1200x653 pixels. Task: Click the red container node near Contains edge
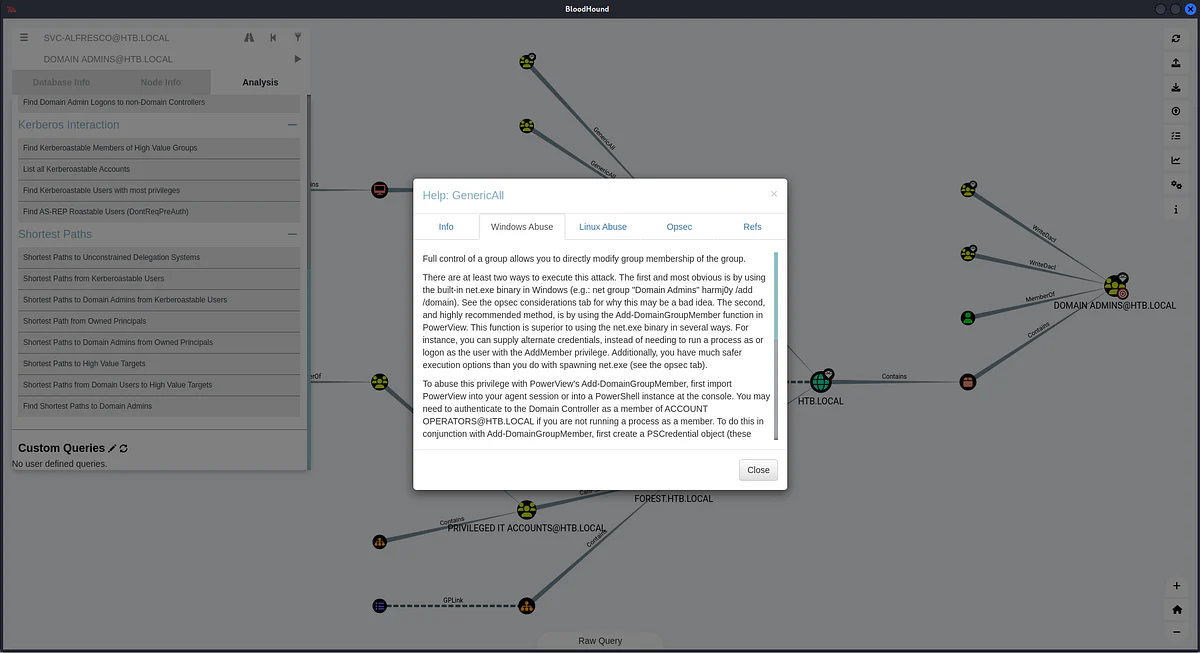point(967,381)
